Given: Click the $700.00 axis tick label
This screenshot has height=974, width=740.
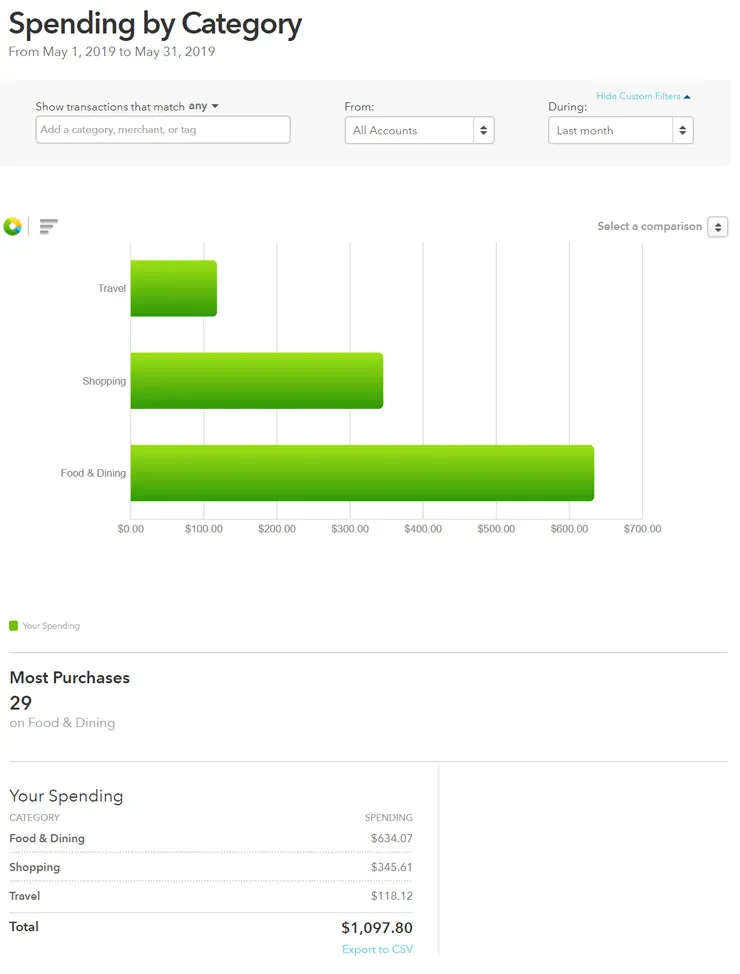Looking at the screenshot, I should (x=642, y=529).
